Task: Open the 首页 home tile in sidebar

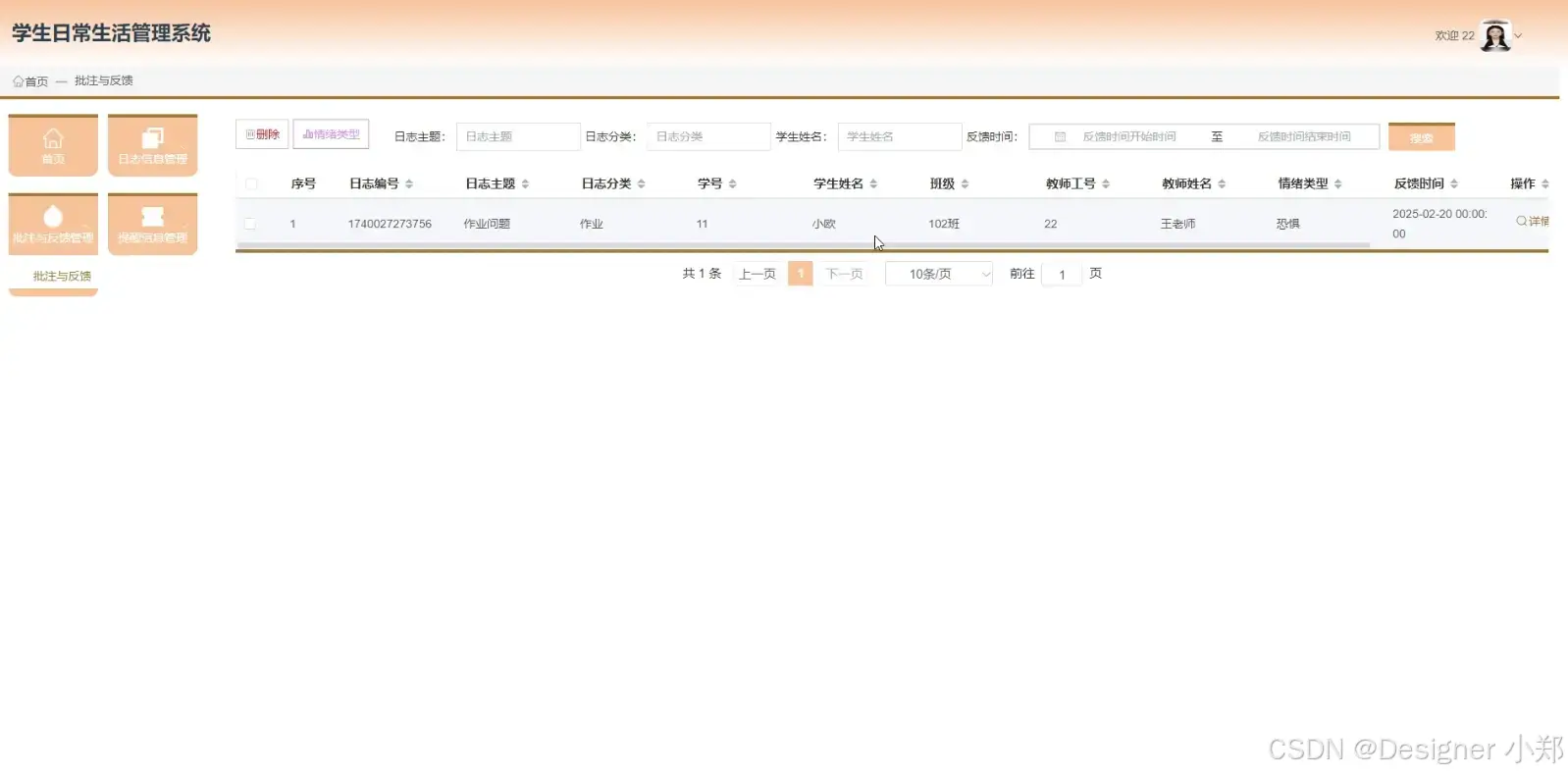Action: [53, 145]
